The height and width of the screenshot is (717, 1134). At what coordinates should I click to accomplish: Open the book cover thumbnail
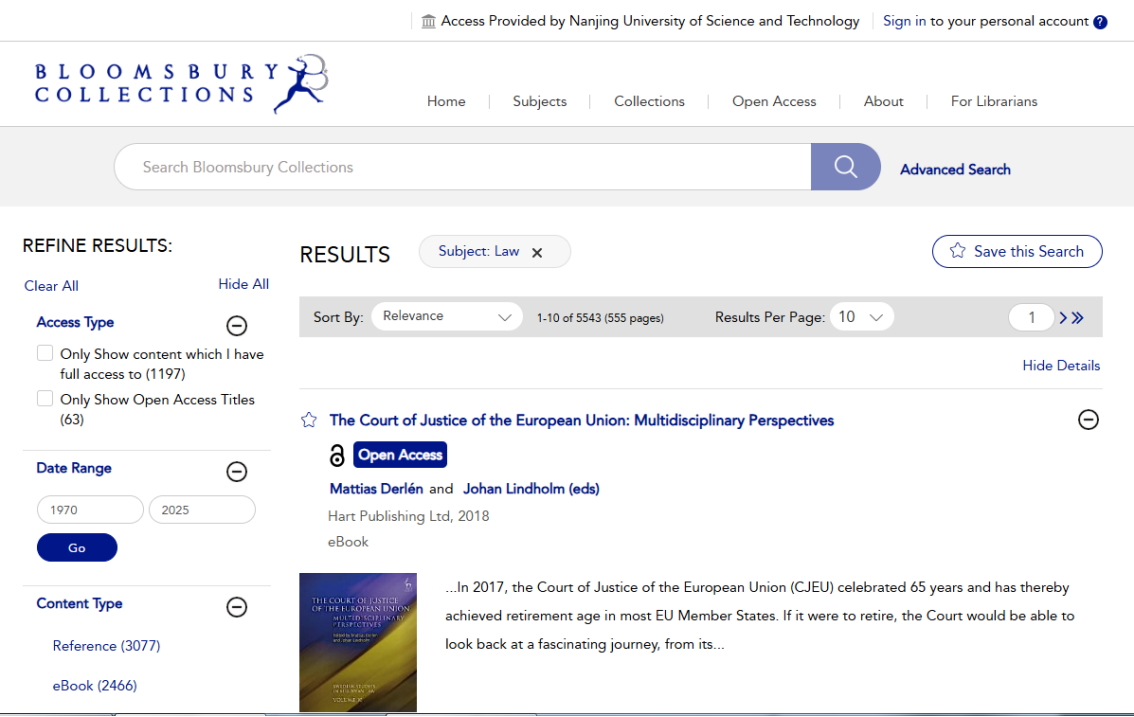(x=358, y=642)
